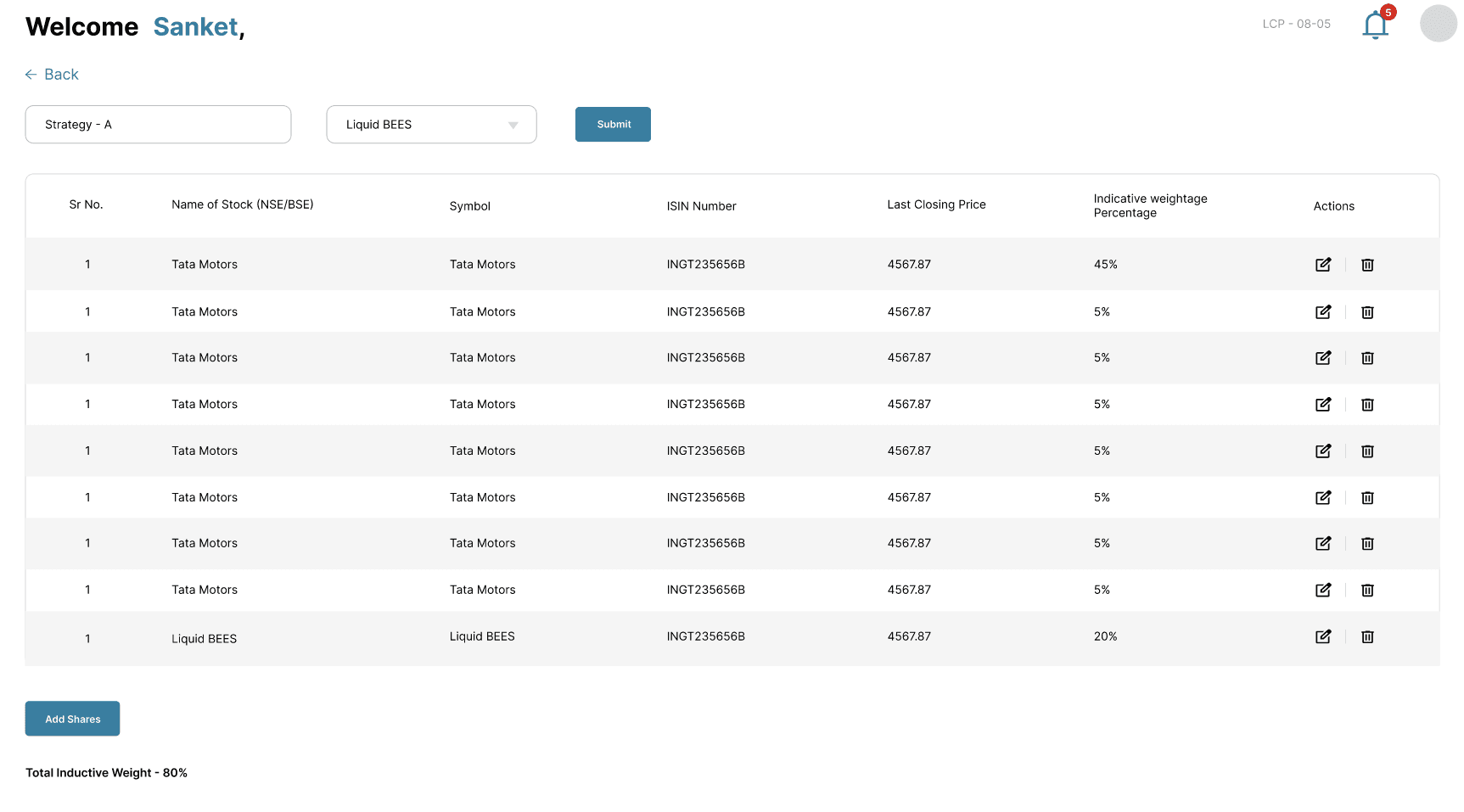
Task: Open the notifications bell
Action: [1375, 25]
